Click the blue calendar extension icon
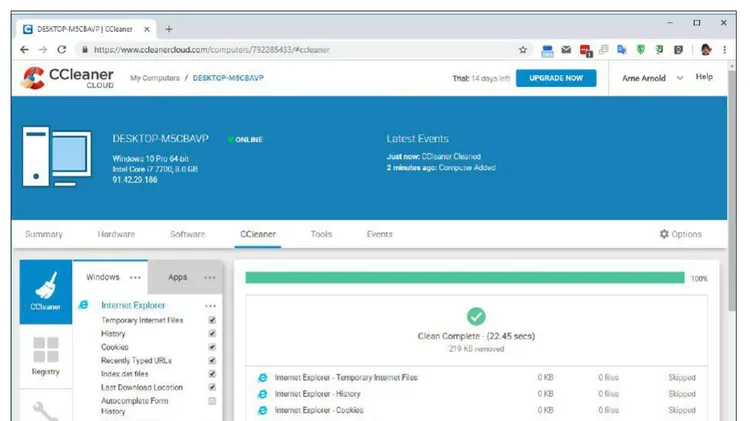 547,50
